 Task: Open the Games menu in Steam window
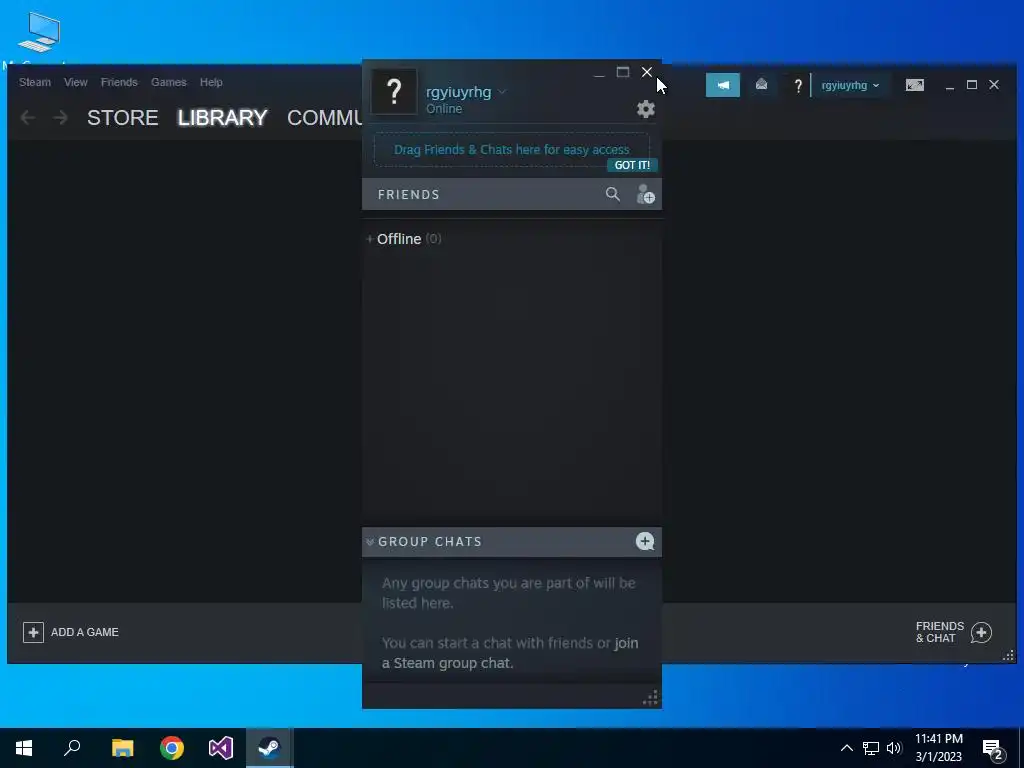[x=168, y=82]
